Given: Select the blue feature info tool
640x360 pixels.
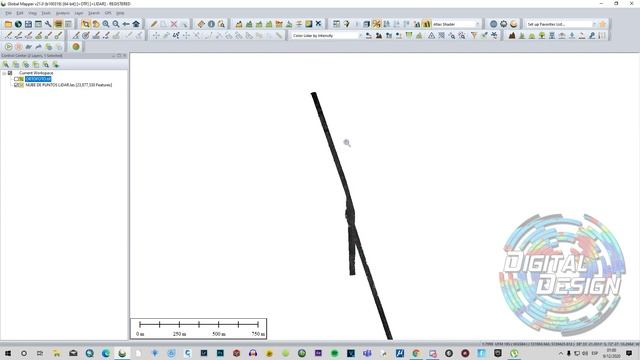Looking at the screenshot, I should point(211,24).
